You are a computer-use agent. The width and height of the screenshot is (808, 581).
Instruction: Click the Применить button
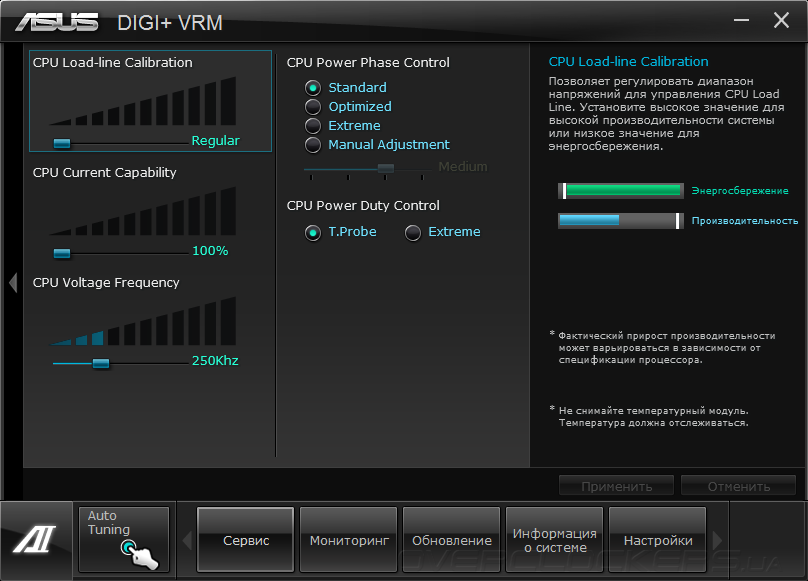616,486
